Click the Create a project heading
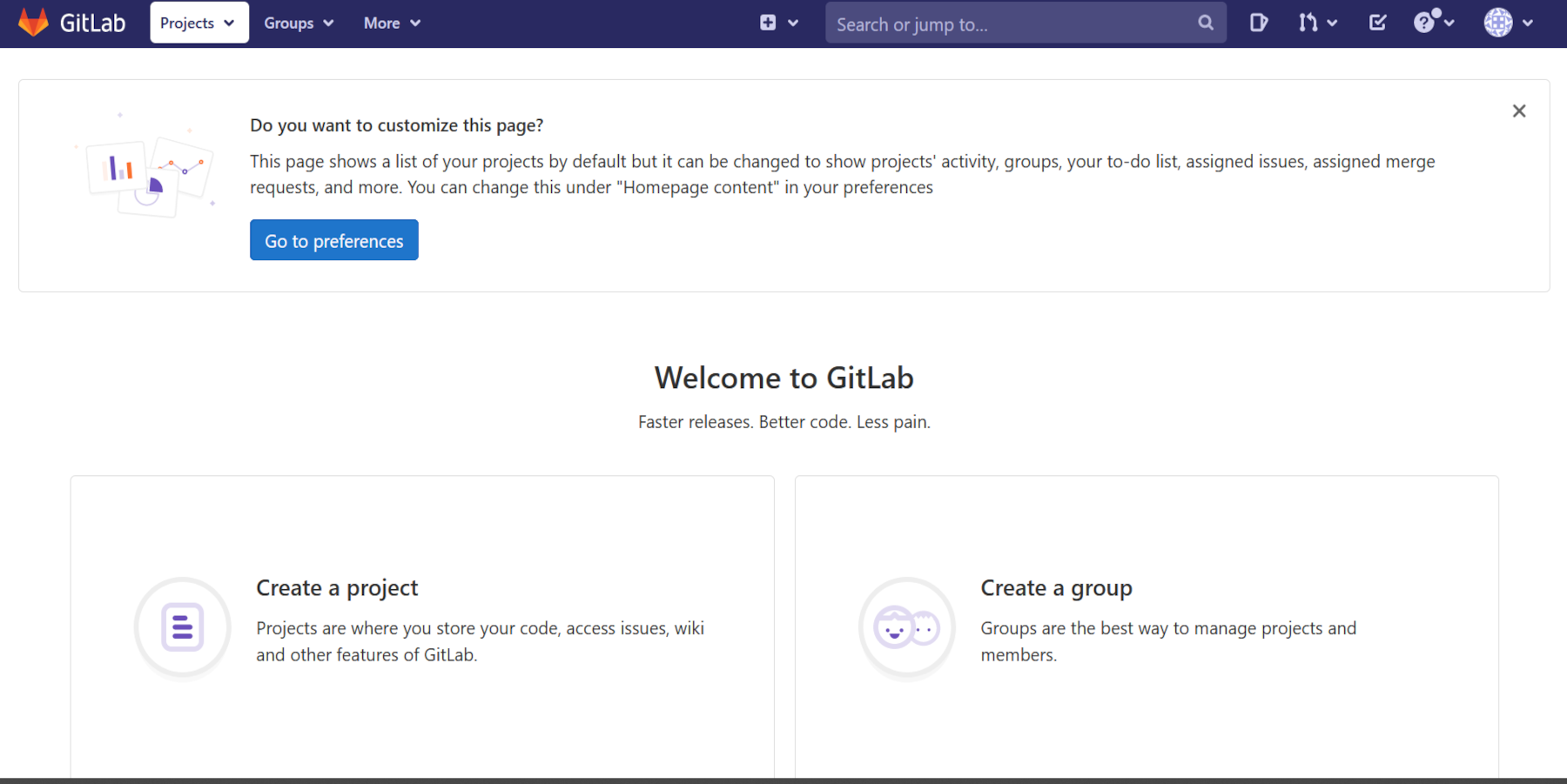This screenshot has width=1567, height=784. pos(337,588)
